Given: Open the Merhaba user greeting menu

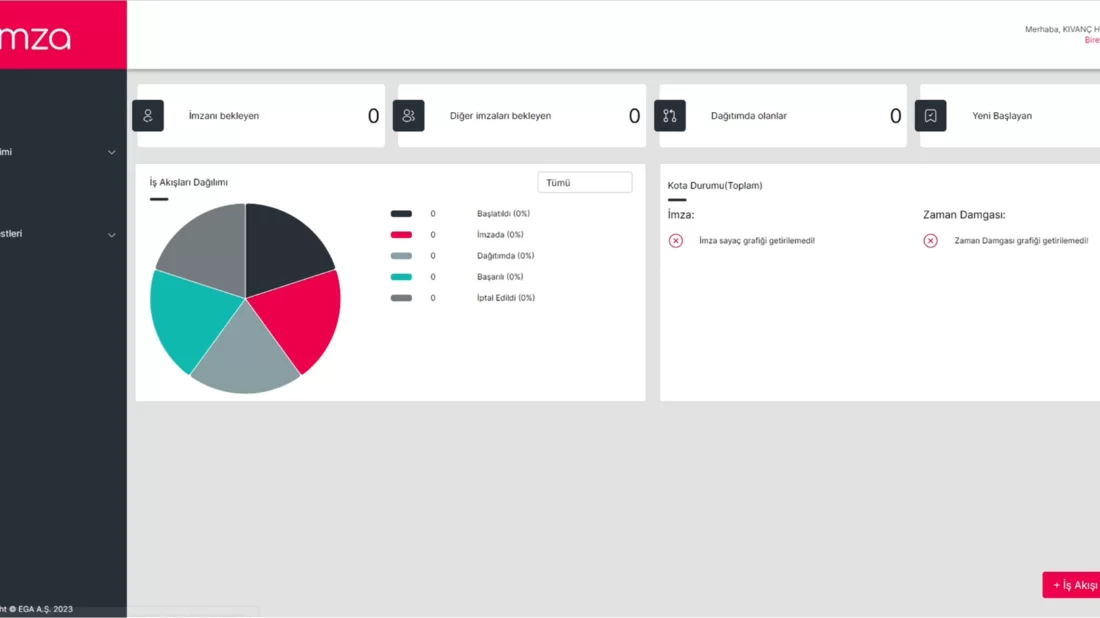Looking at the screenshot, I should (x=1061, y=29).
